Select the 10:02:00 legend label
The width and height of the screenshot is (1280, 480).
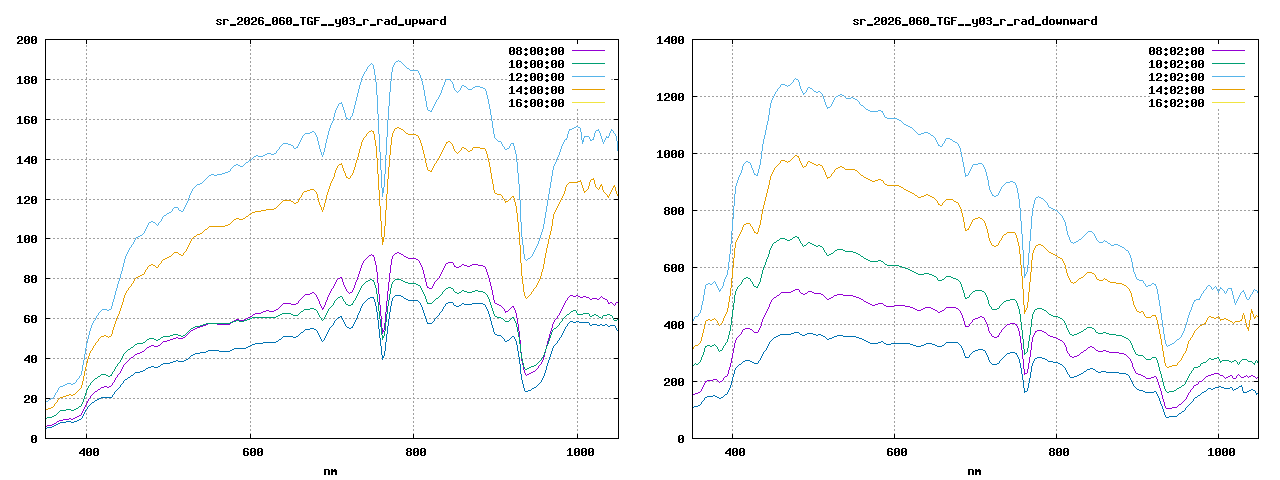click(x=1176, y=64)
